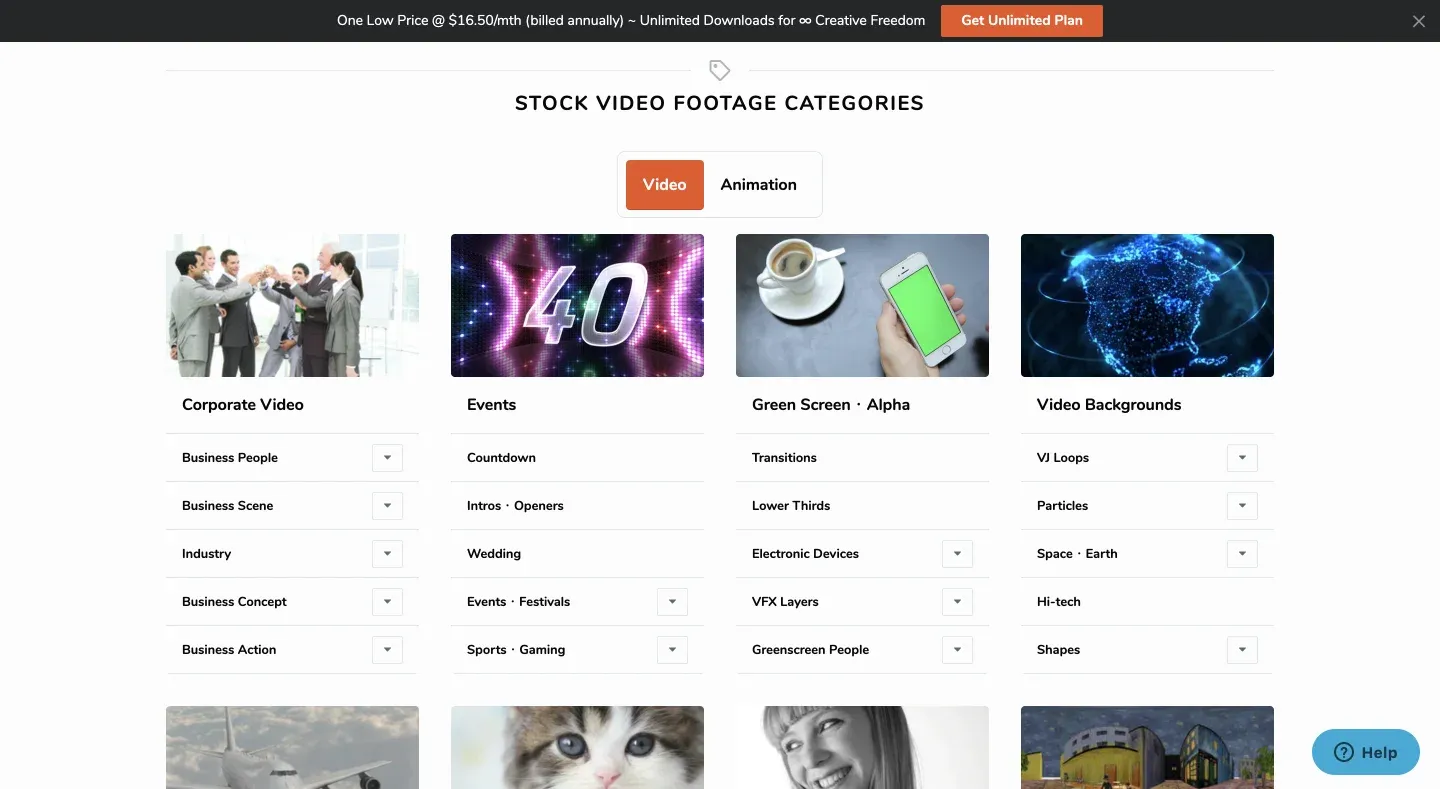The width and height of the screenshot is (1440, 789).
Task: Click the glowing blue globe thumbnail
Action: pyautogui.click(x=1147, y=305)
